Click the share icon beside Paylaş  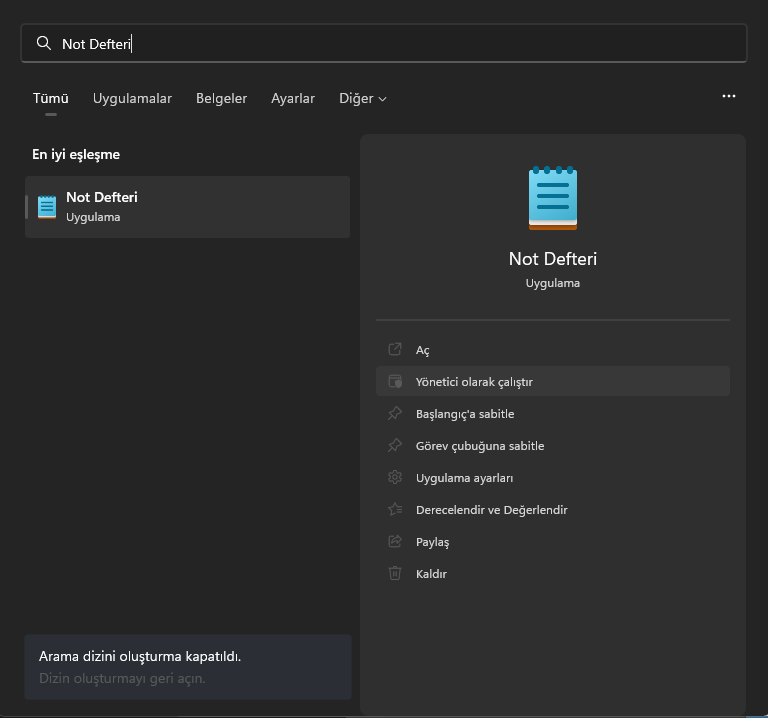coord(395,542)
